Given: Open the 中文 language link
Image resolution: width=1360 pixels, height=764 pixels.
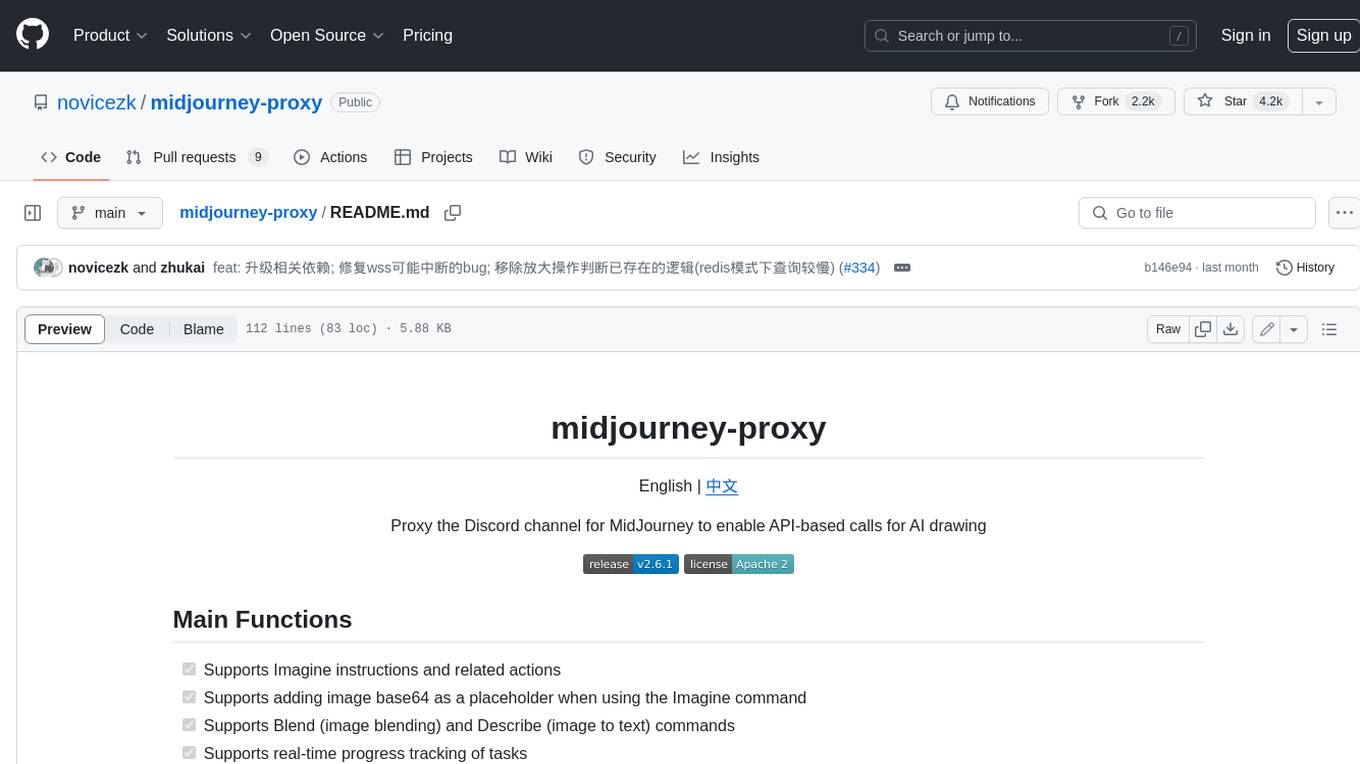Looking at the screenshot, I should [x=721, y=486].
